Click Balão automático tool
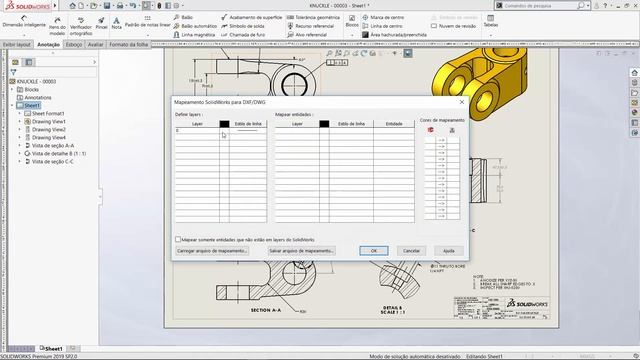 [195, 26]
